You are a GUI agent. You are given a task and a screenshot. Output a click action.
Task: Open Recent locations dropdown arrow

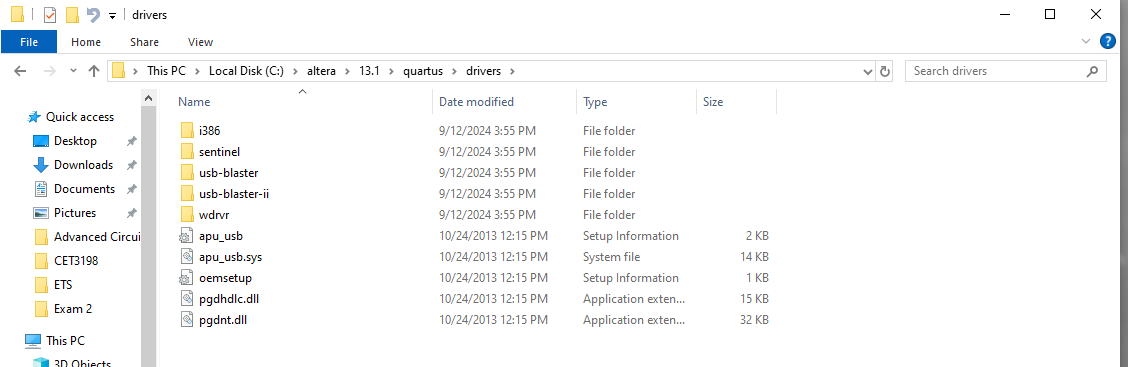[73, 71]
